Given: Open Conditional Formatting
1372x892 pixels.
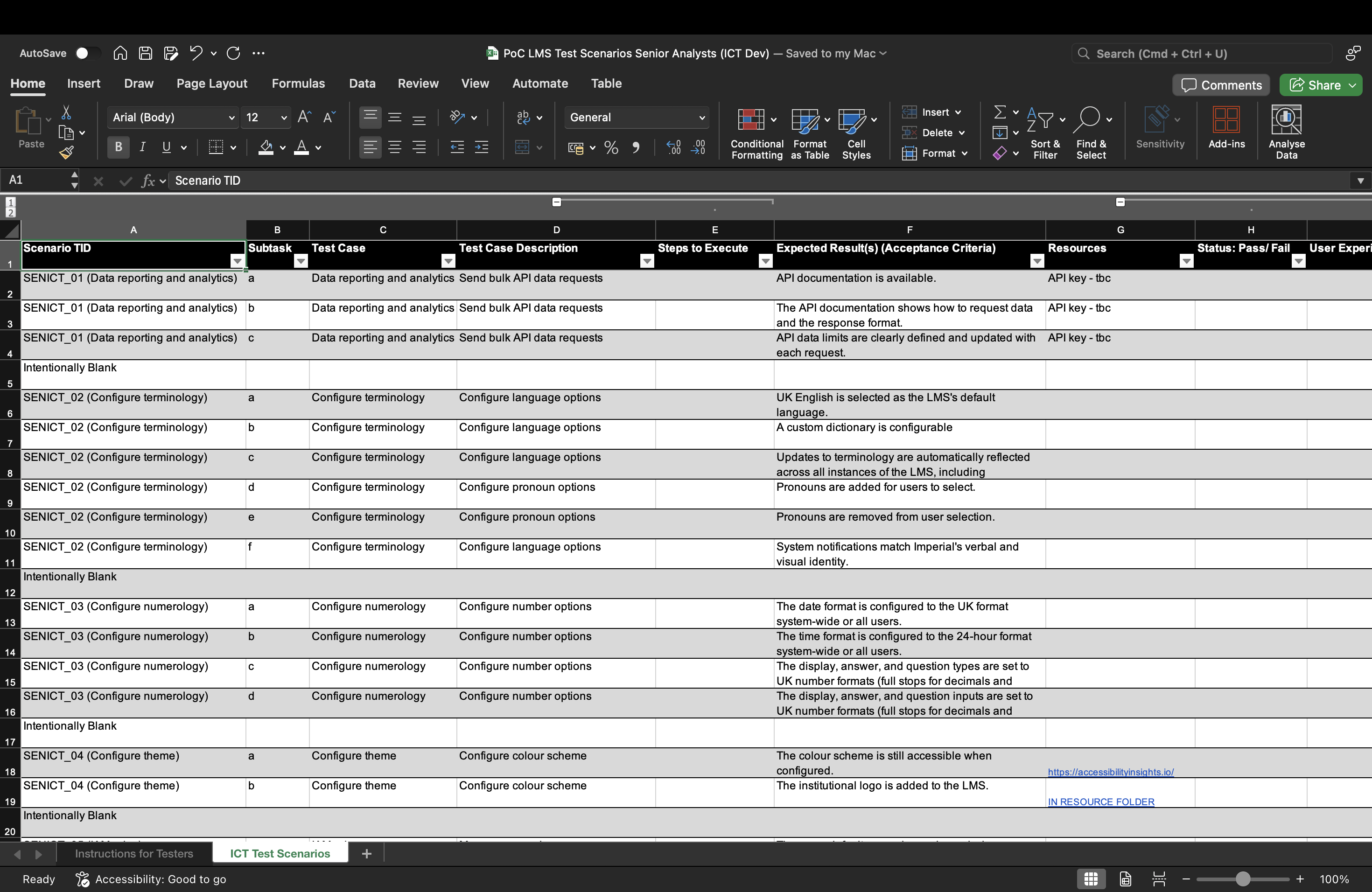Looking at the screenshot, I should [756, 132].
